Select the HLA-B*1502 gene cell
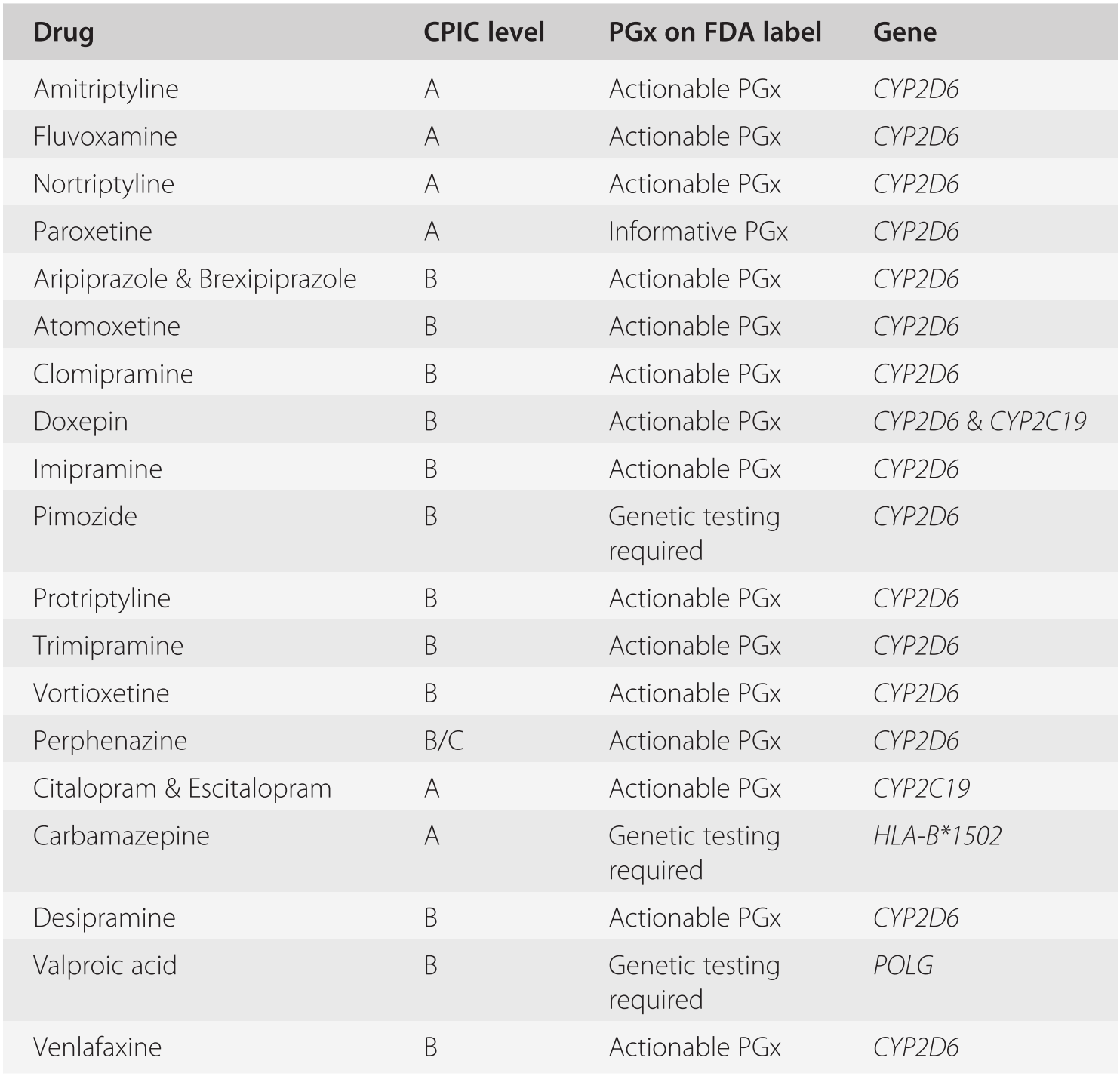The height and width of the screenshot is (1079, 1120). 937,836
